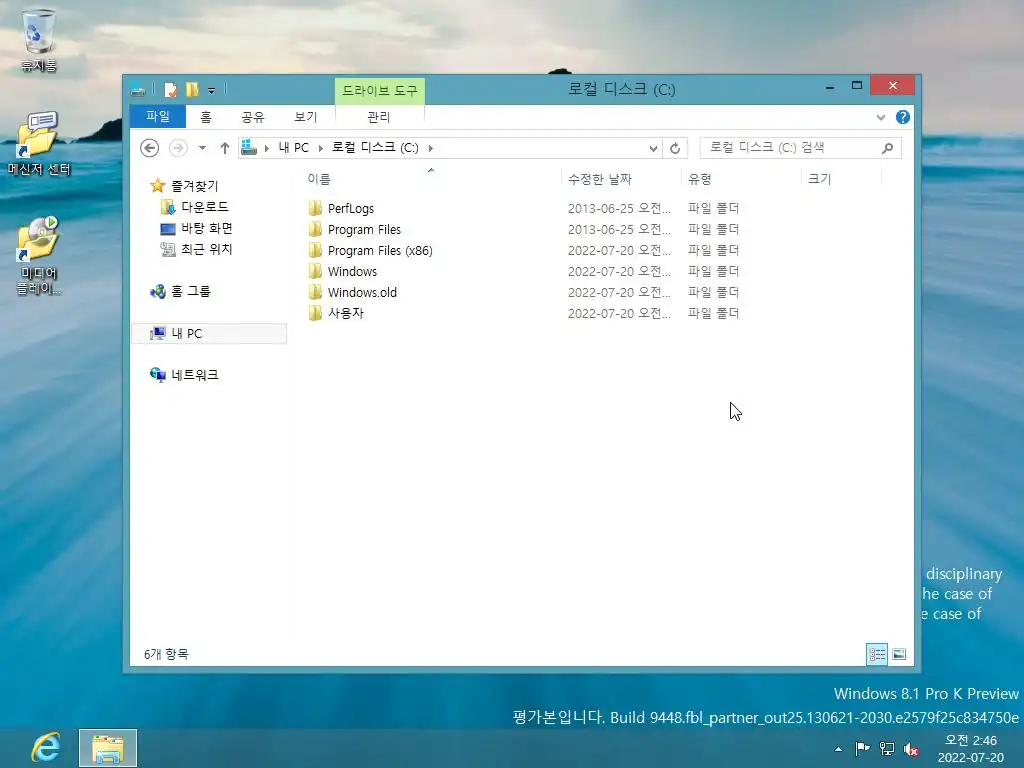
Task: Switch to the 공유 ribbon tab
Action: tap(253, 117)
